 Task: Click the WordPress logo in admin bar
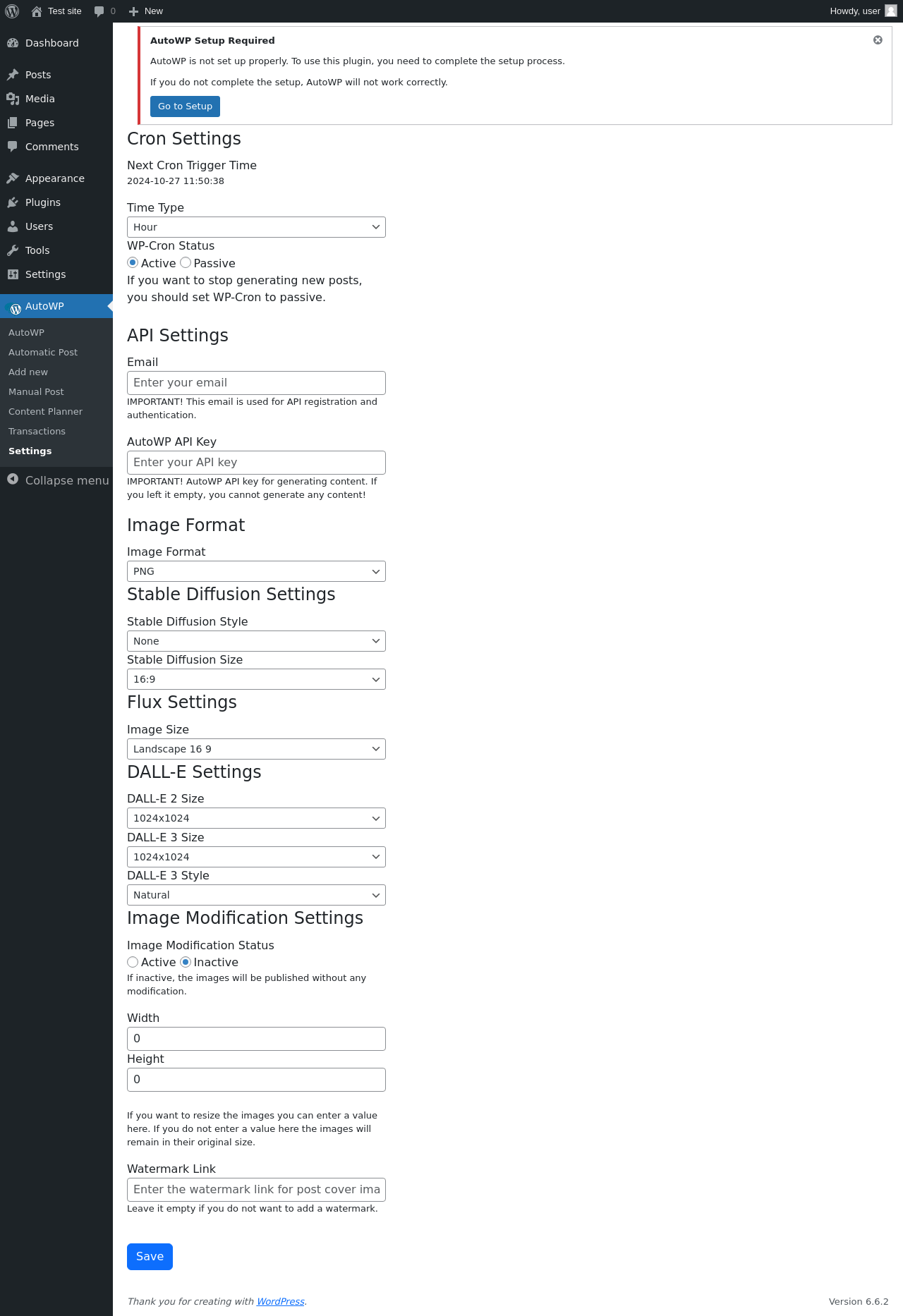12,11
